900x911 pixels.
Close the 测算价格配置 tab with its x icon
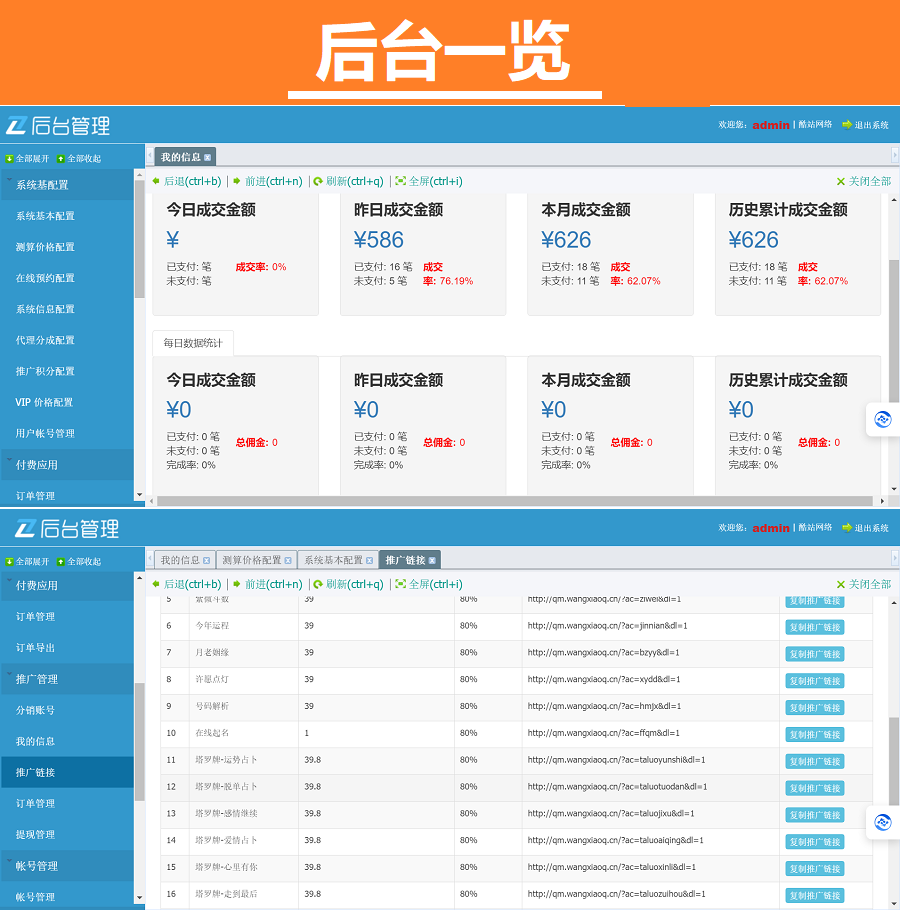point(288,561)
